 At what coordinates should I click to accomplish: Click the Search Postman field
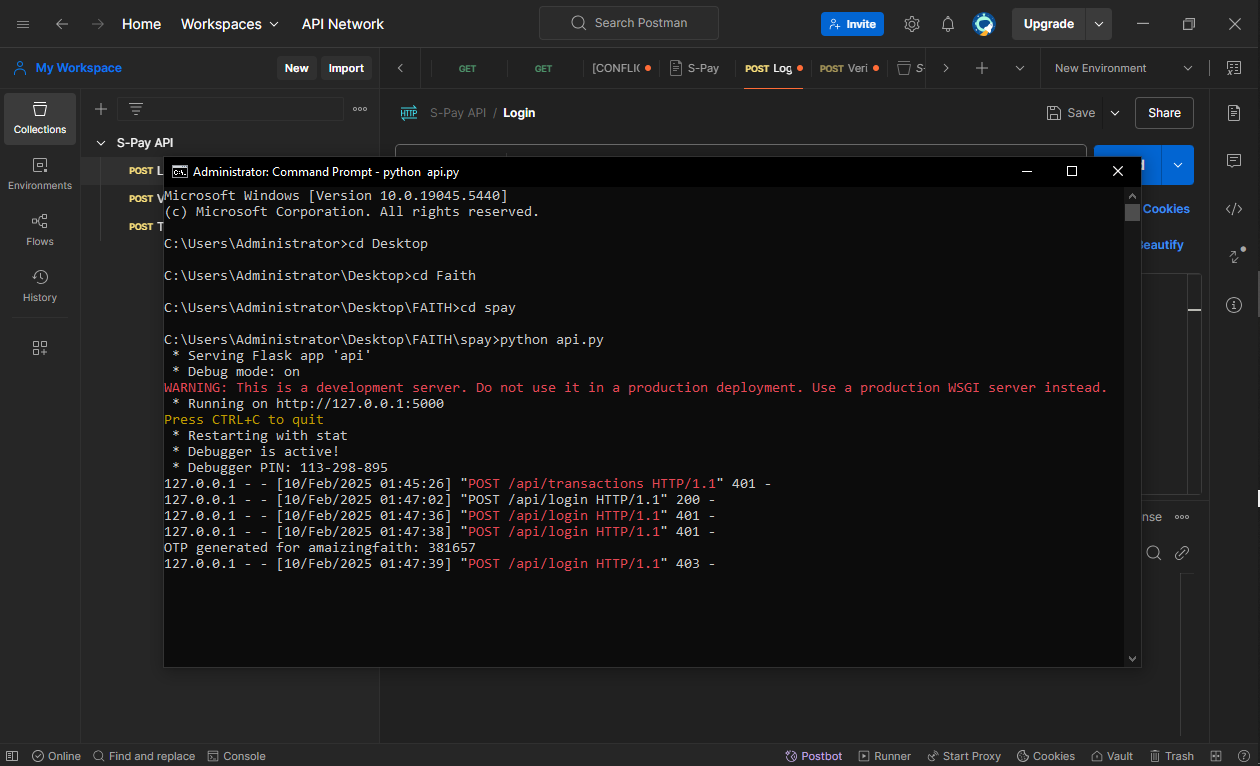pyautogui.click(x=629, y=23)
